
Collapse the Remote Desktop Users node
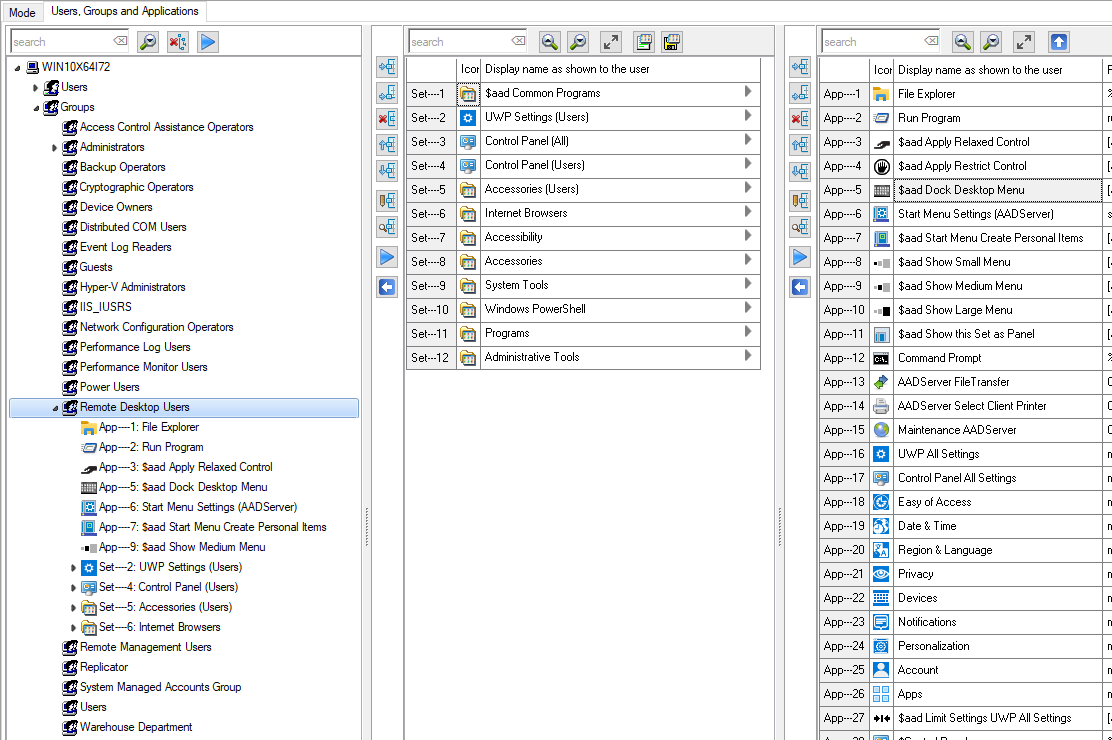[55, 408]
